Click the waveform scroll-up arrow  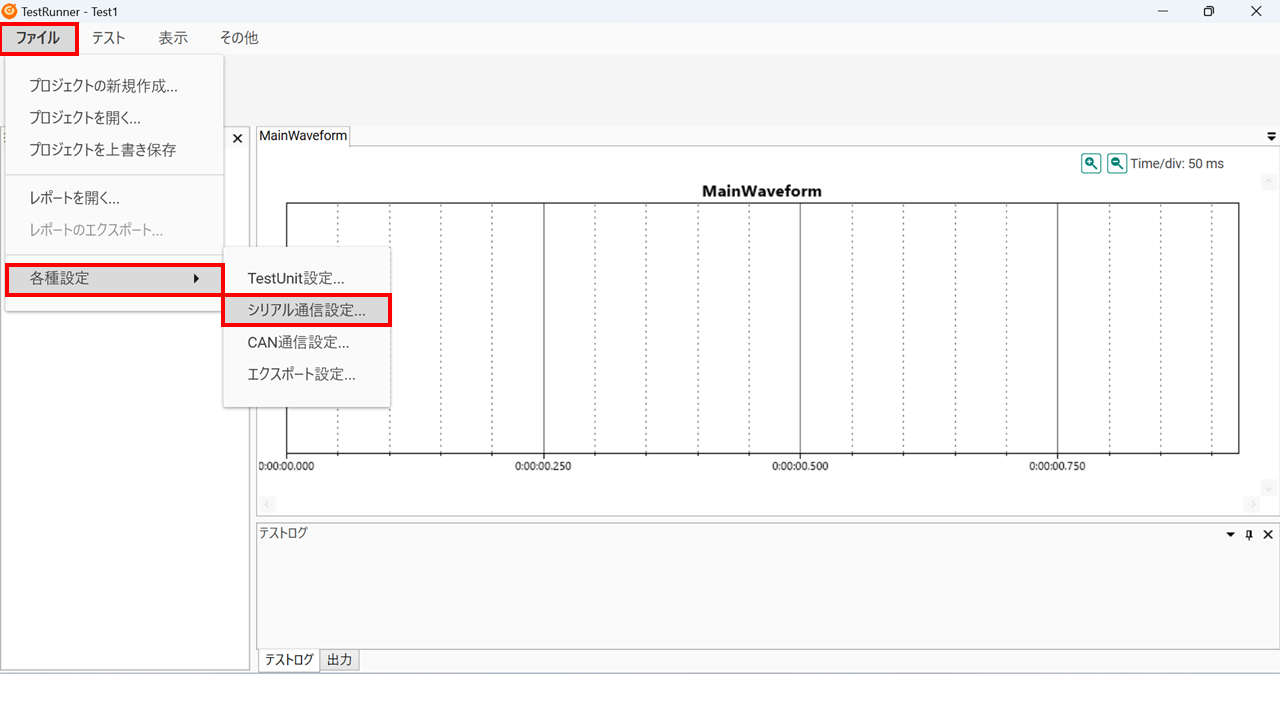(1269, 182)
